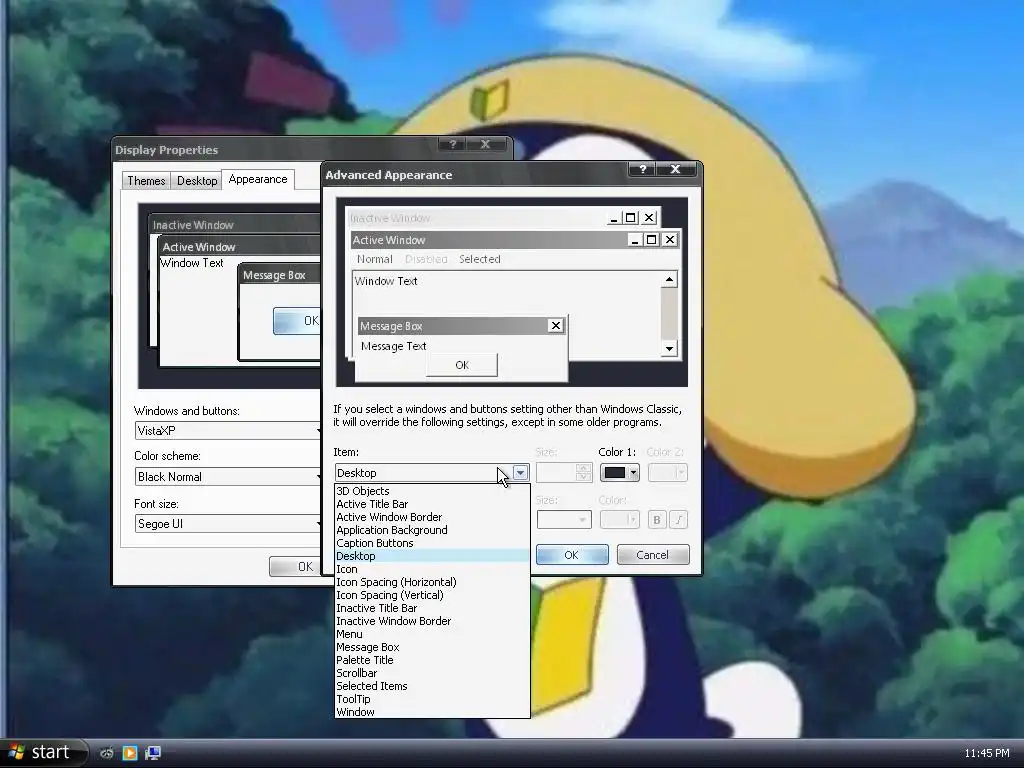Switch to Desktop tab in Display Properties
The height and width of the screenshot is (768, 1024).
[197, 181]
